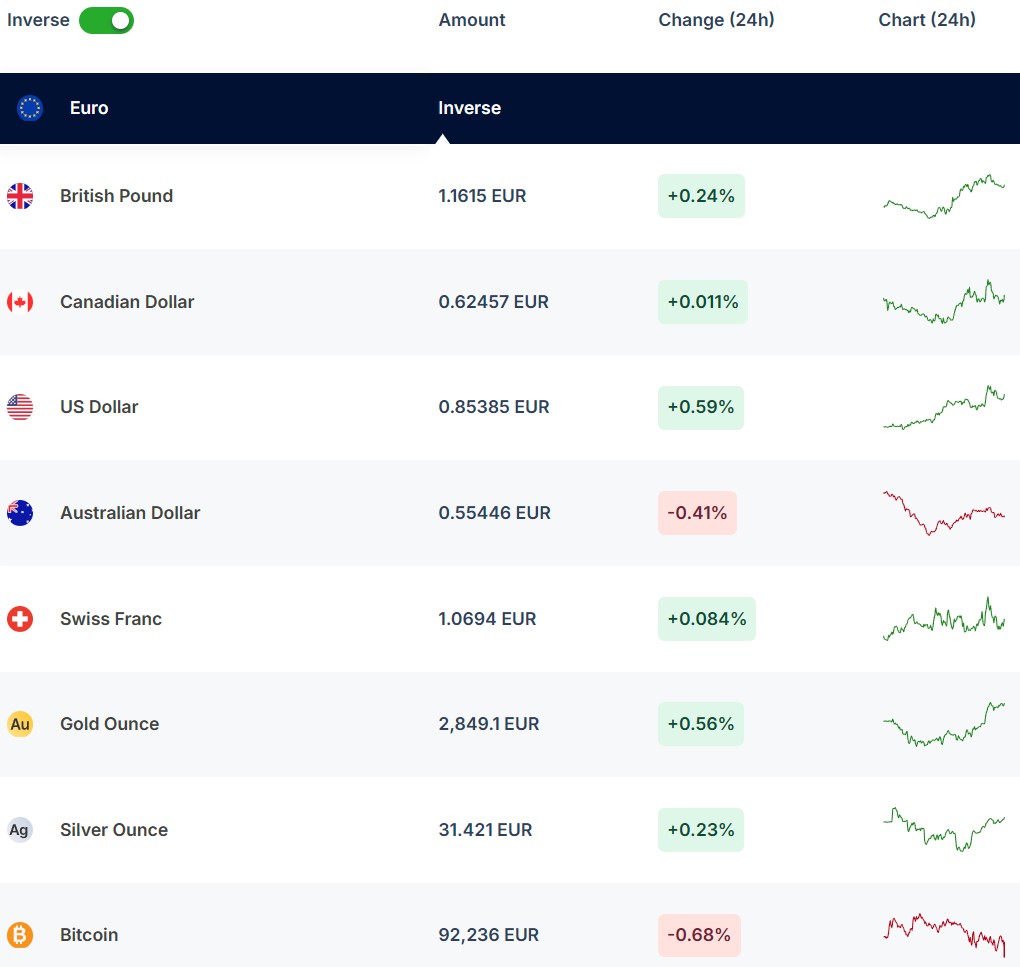This screenshot has width=1020, height=967.
Task: Toggle the Inverse switch off
Action: [x=106, y=20]
